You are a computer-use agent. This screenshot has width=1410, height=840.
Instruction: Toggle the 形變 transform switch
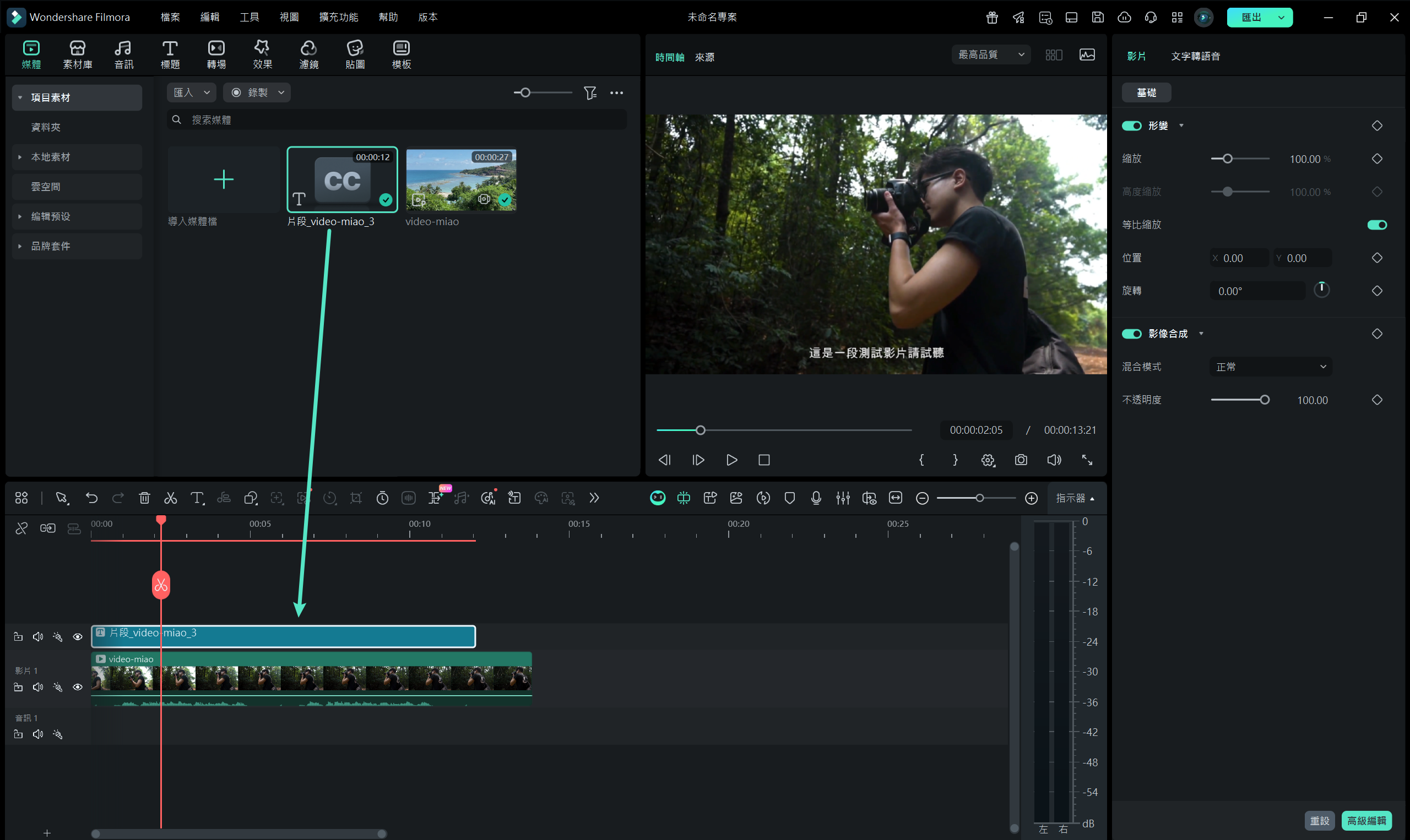click(x=1131, y=126)
